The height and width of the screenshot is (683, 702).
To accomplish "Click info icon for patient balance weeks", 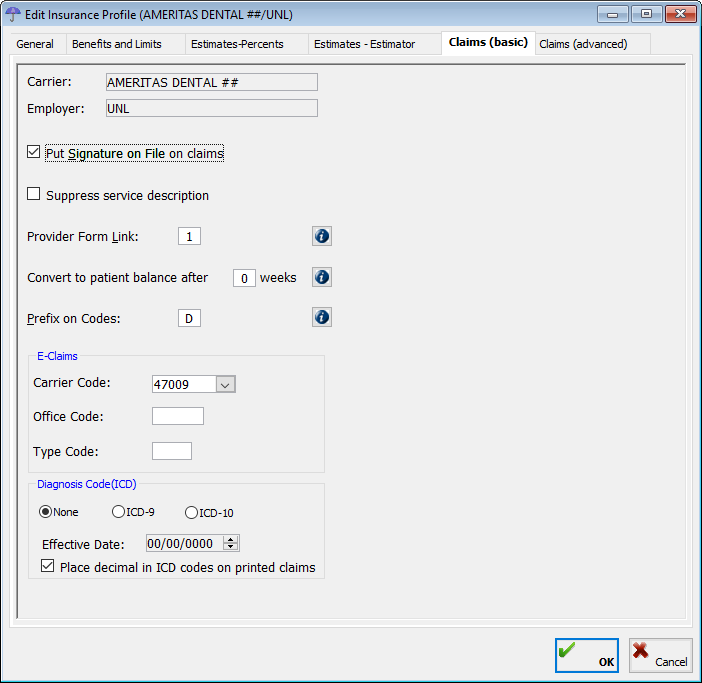I will [322, 277].
